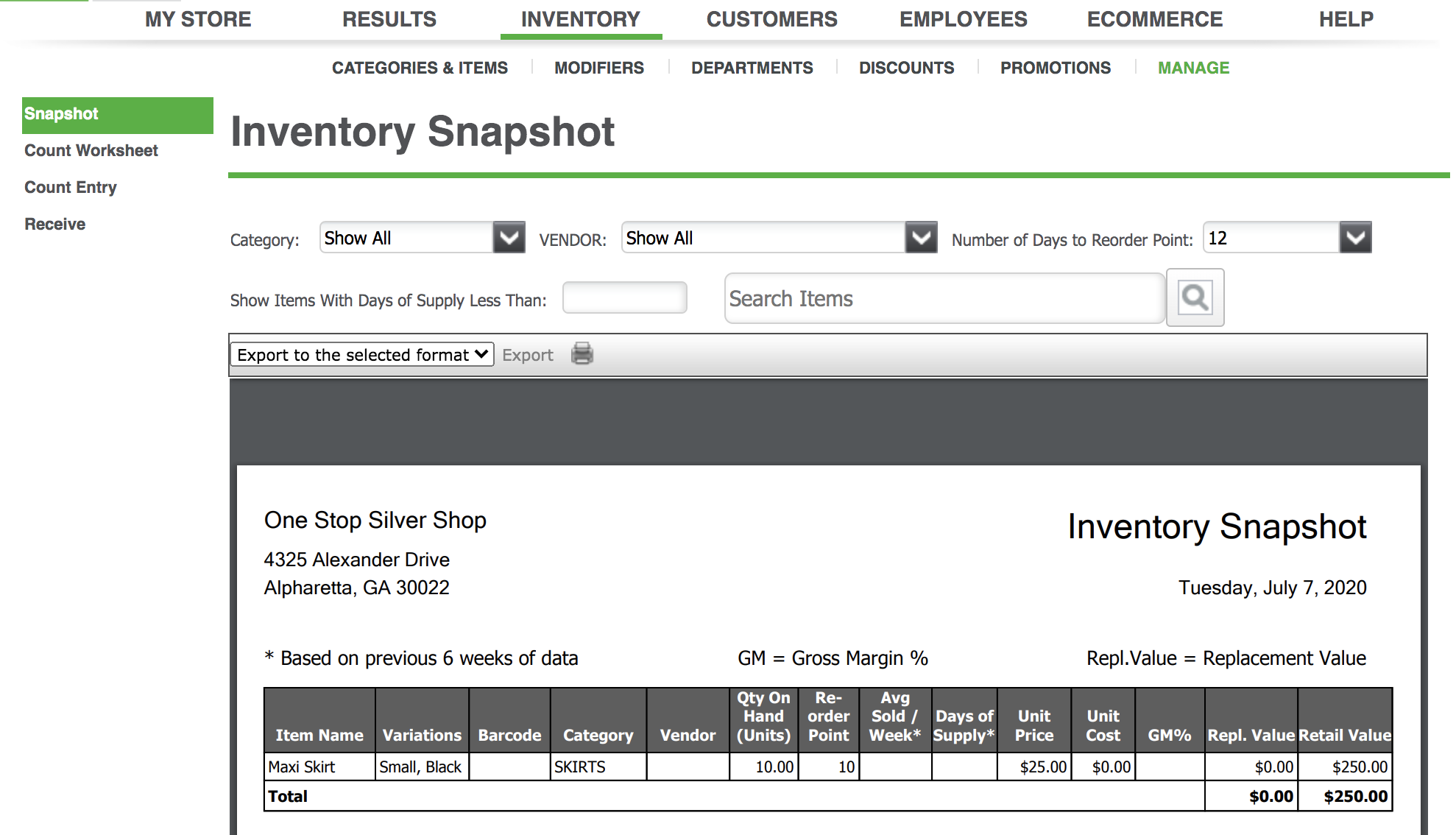Click the Total row label

(x=288, y=796)
